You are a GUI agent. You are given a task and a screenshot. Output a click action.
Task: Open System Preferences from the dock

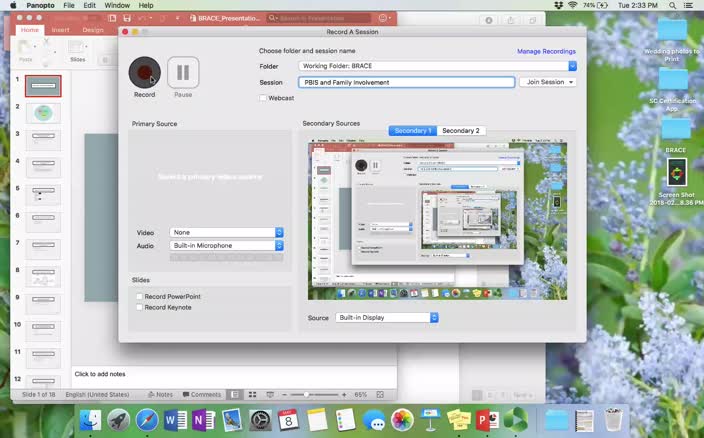[260, 420]
